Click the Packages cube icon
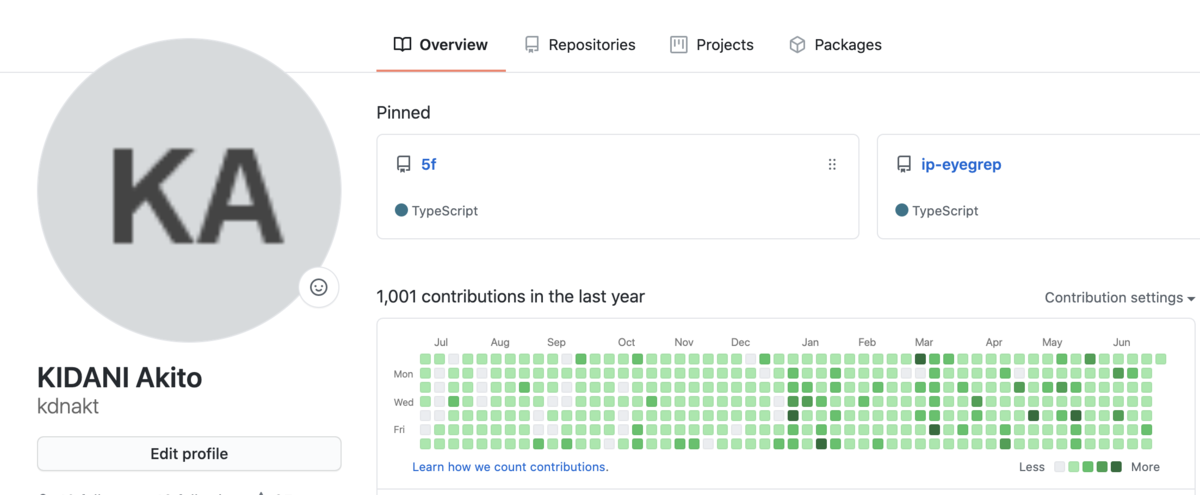 coord(797,45)
